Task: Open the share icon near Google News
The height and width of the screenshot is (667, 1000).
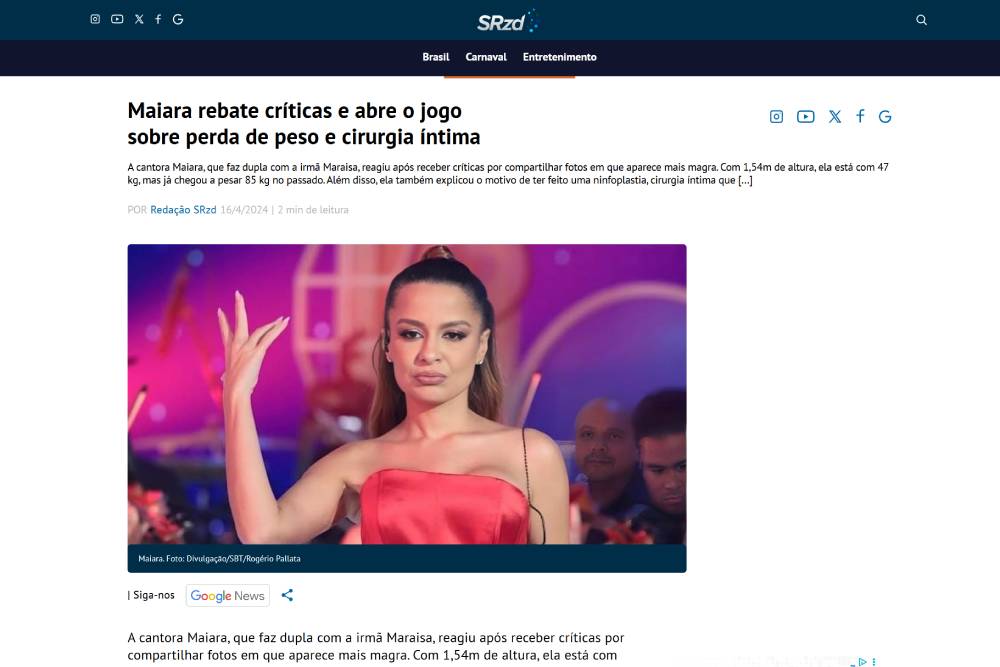Action: click(288, 595)
